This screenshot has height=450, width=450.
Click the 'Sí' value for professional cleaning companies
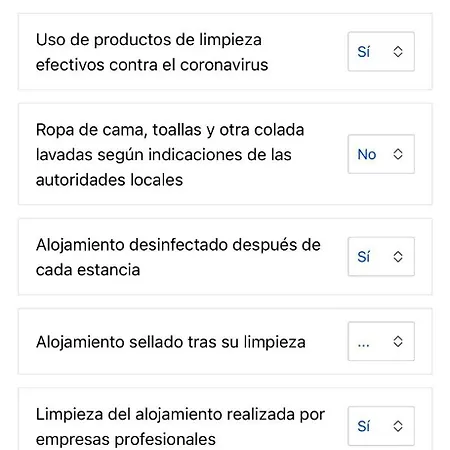(x=364, y=426)
